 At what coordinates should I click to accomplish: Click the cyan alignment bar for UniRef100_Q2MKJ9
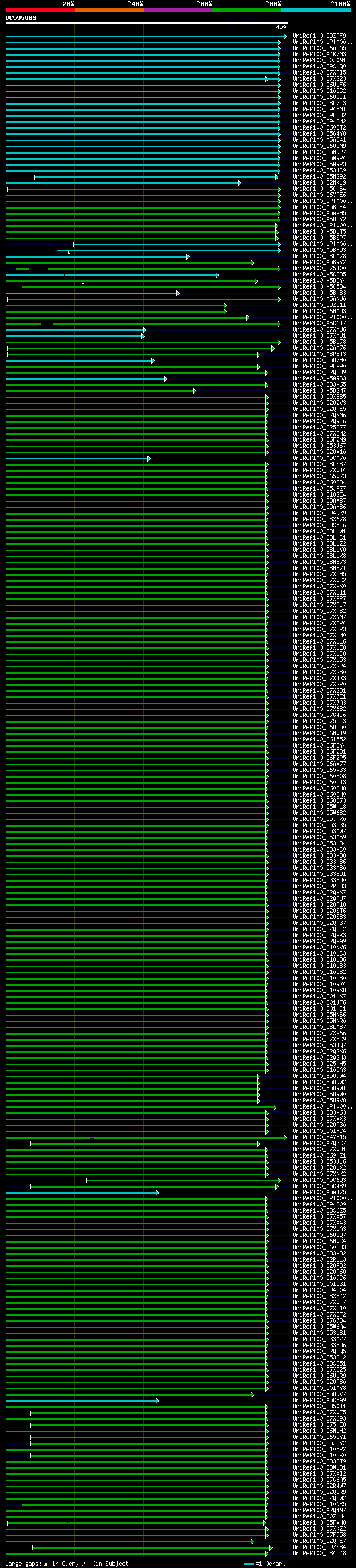coord(123,183)
